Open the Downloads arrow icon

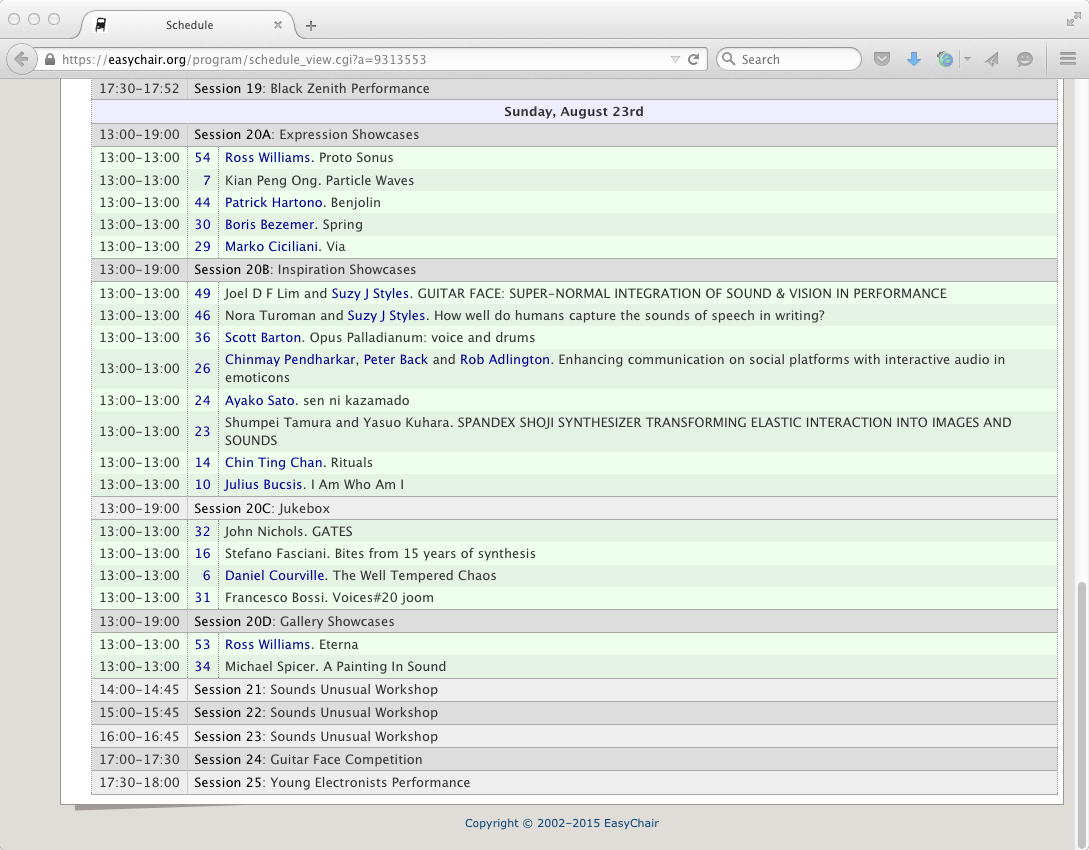[913, 59]
